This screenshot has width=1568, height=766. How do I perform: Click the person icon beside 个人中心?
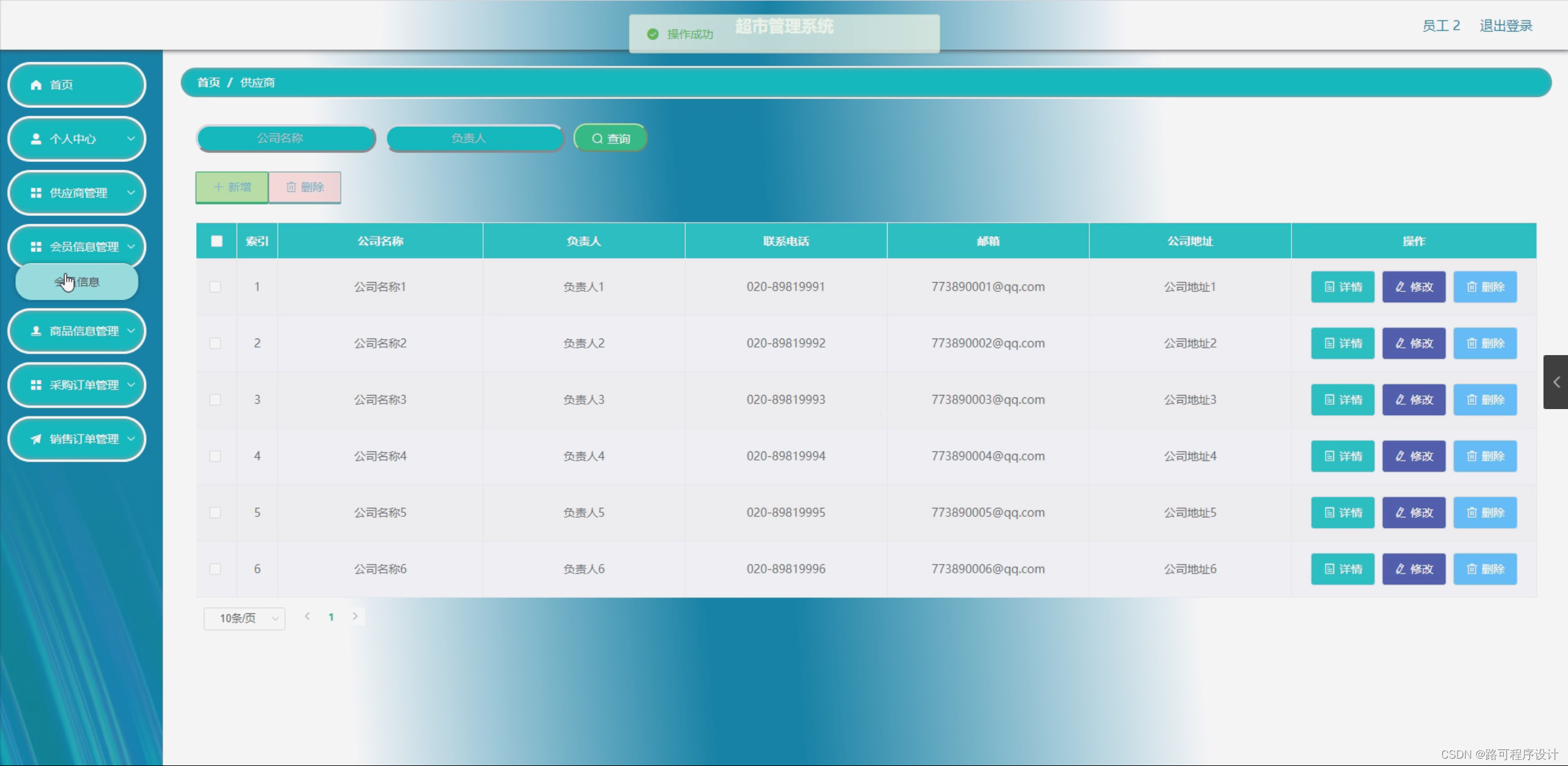coord(35,139)
